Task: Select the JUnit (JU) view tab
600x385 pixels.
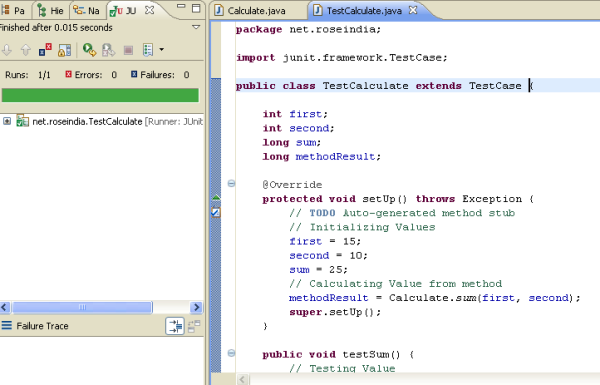Action: coord(123,11)
